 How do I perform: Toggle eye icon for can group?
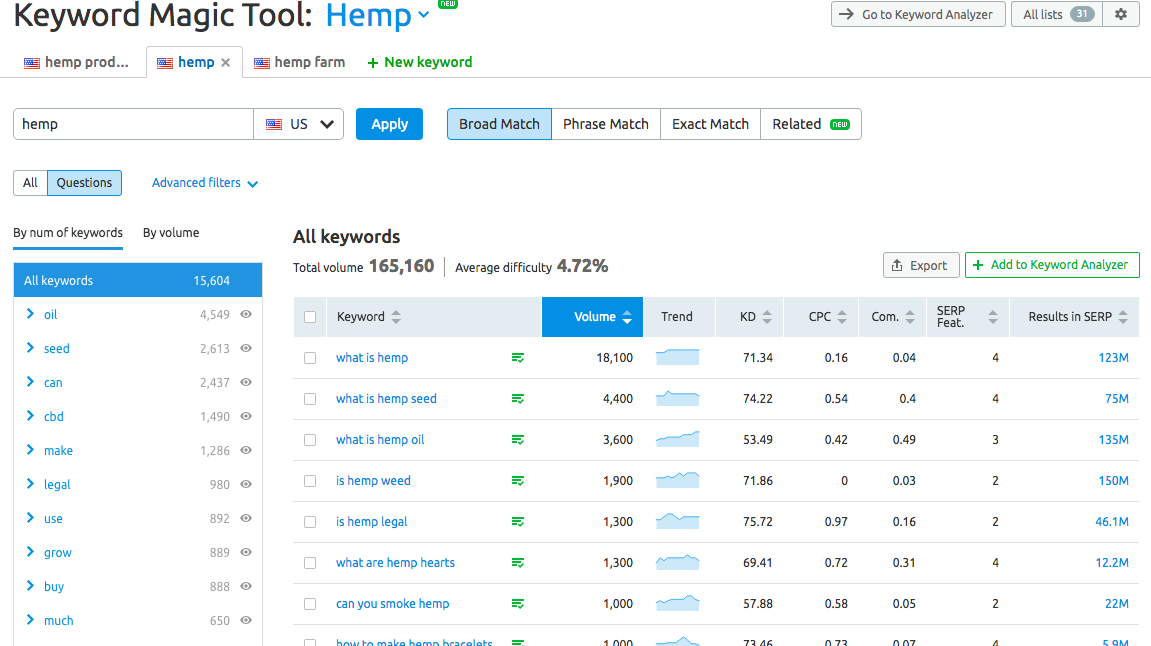click(x=247, y=382)
